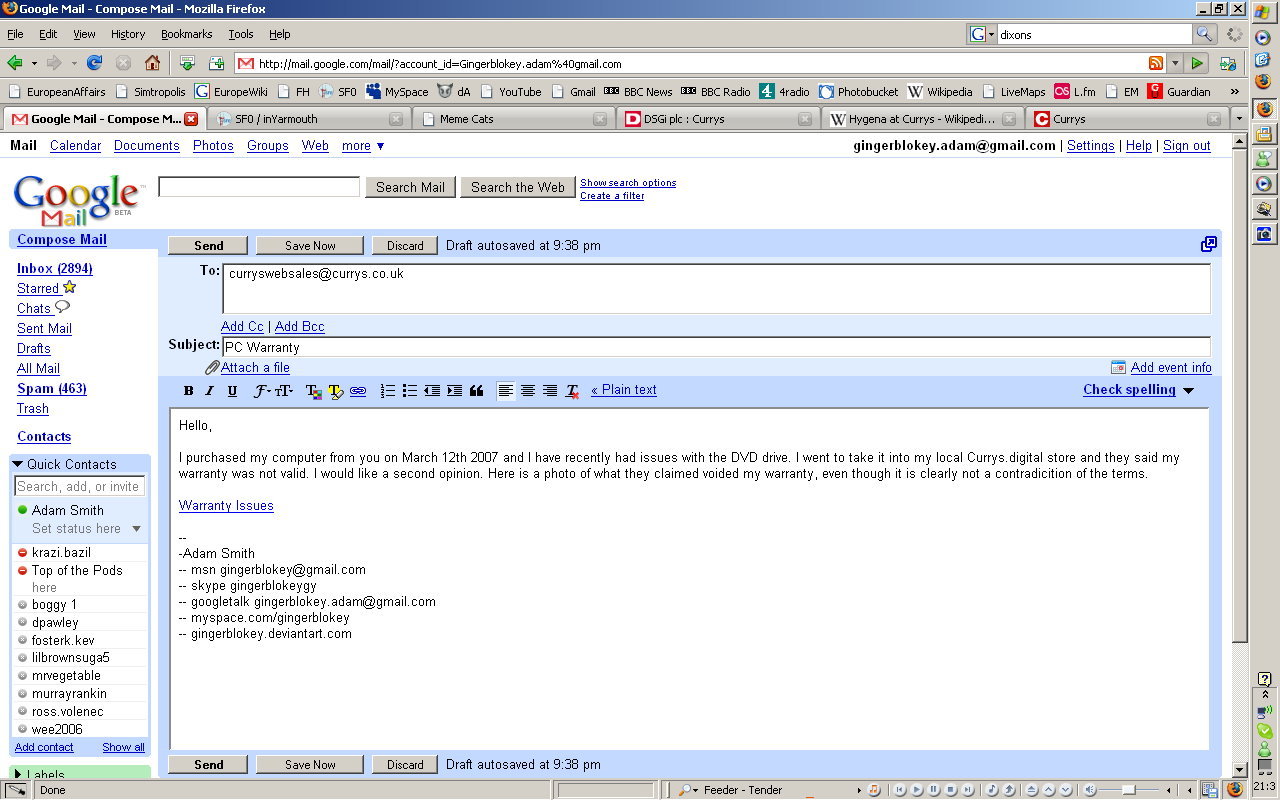Mute the status bar media player
Screen dimensions: 1280x800
(1089, 790)
